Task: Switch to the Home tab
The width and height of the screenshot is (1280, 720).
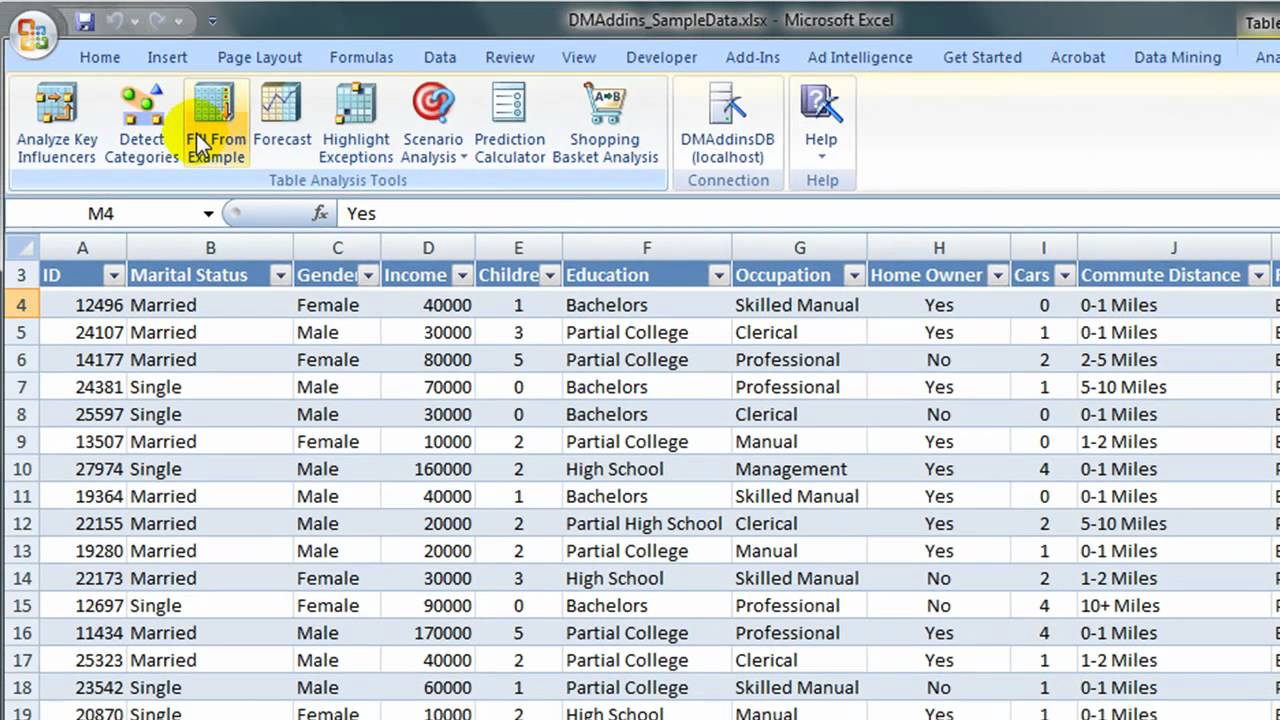Action: click(x=100, y=57)
